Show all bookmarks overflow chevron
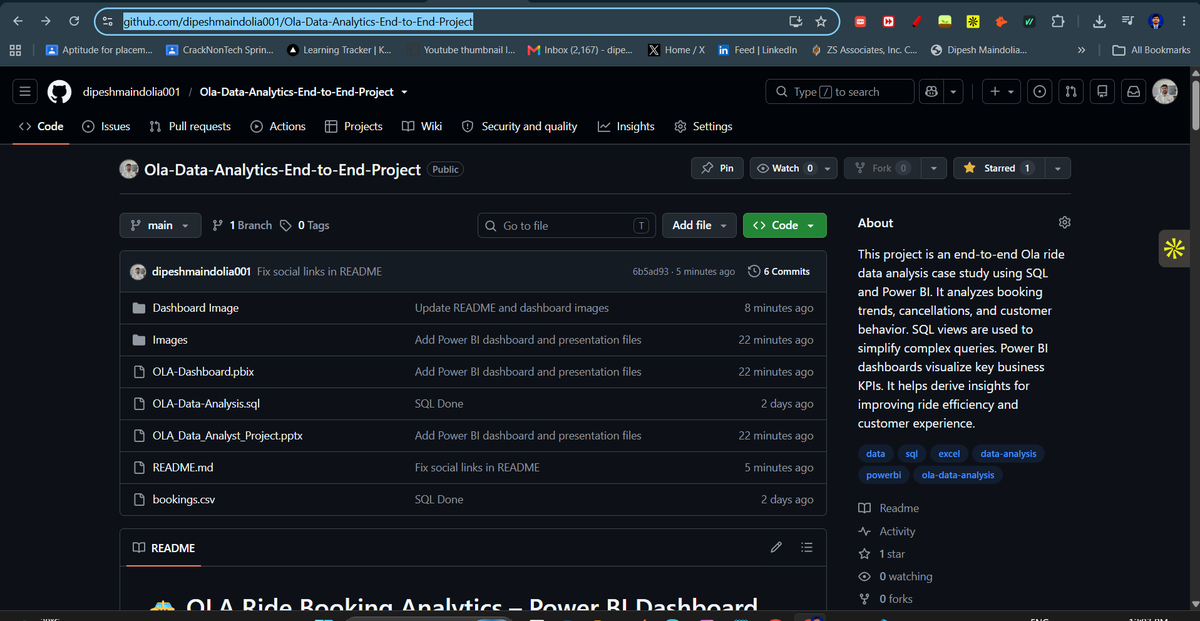 click(x=1082, y=50)
